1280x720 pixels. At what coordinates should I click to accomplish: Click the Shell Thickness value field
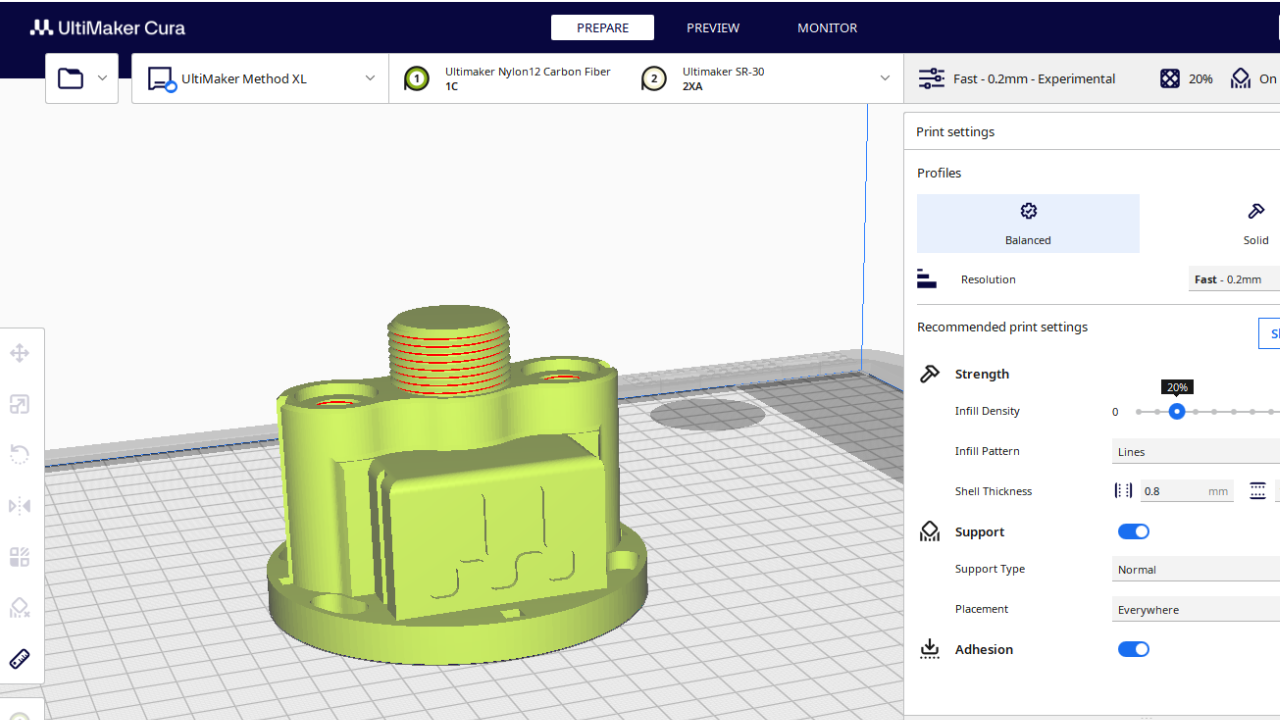tap(1186, 490)
